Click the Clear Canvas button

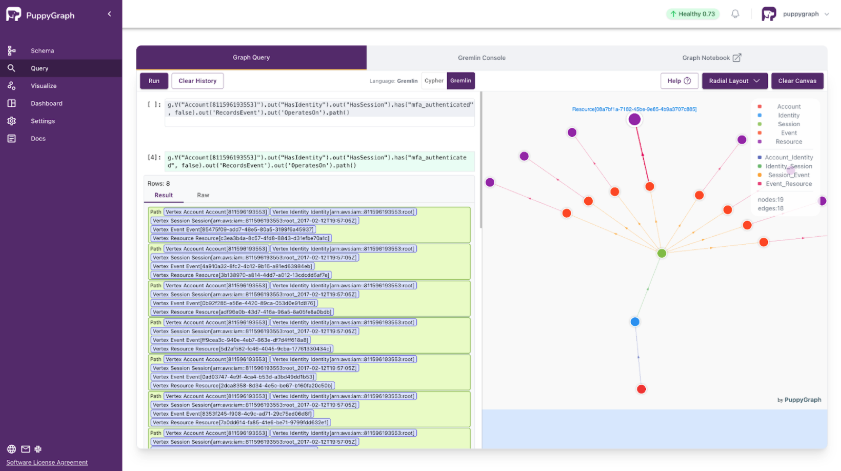point(798,81)
